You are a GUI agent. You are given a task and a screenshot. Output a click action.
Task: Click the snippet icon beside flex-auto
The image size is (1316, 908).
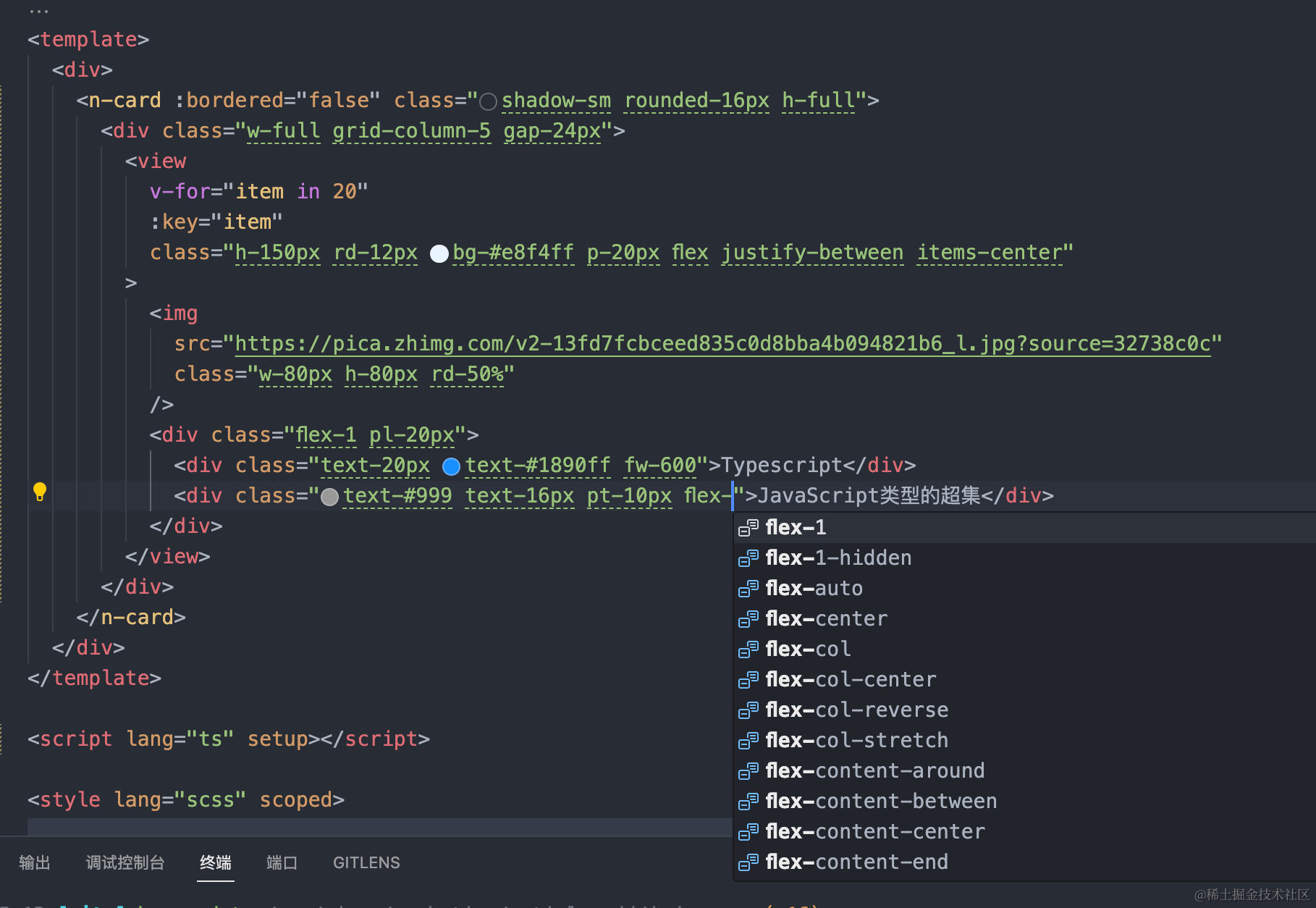748,589
